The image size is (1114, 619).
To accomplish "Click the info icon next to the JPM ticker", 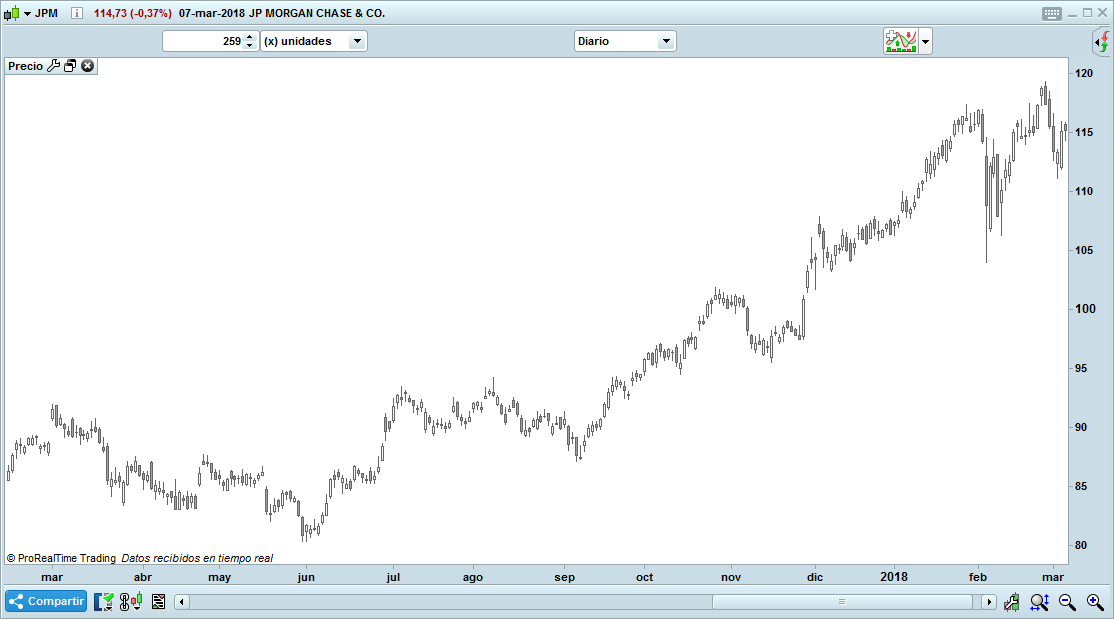I will (77, 14).
